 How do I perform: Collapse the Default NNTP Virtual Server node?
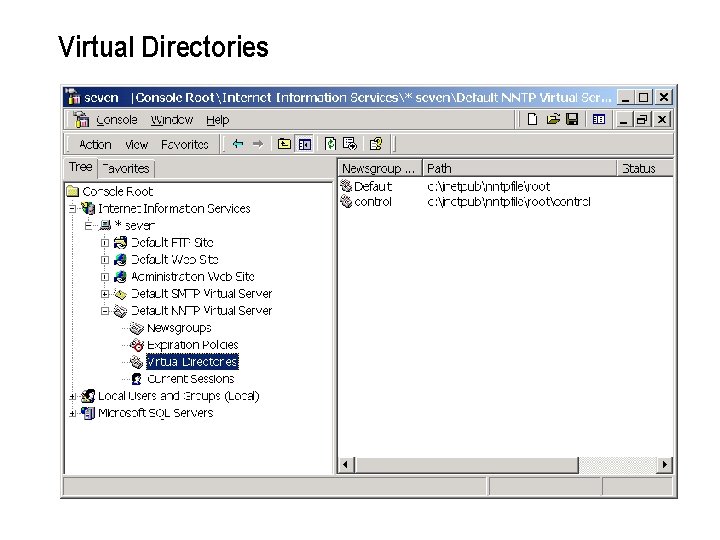click(105, 311)
